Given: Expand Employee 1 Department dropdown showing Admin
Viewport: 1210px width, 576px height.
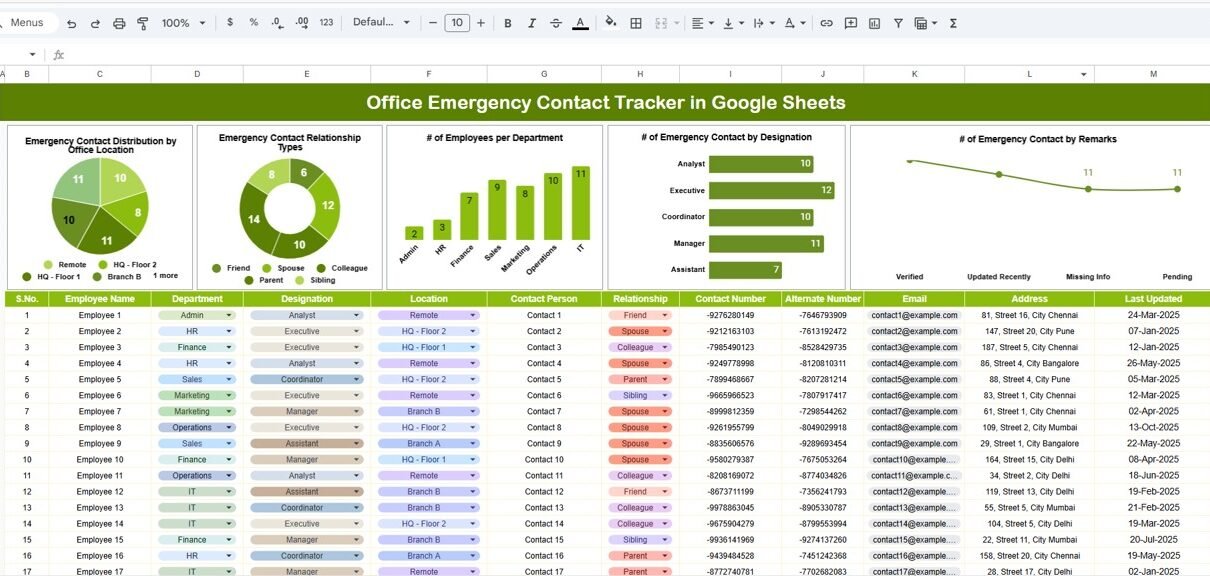Looking at the screenshot, I should tap(229, 315).
